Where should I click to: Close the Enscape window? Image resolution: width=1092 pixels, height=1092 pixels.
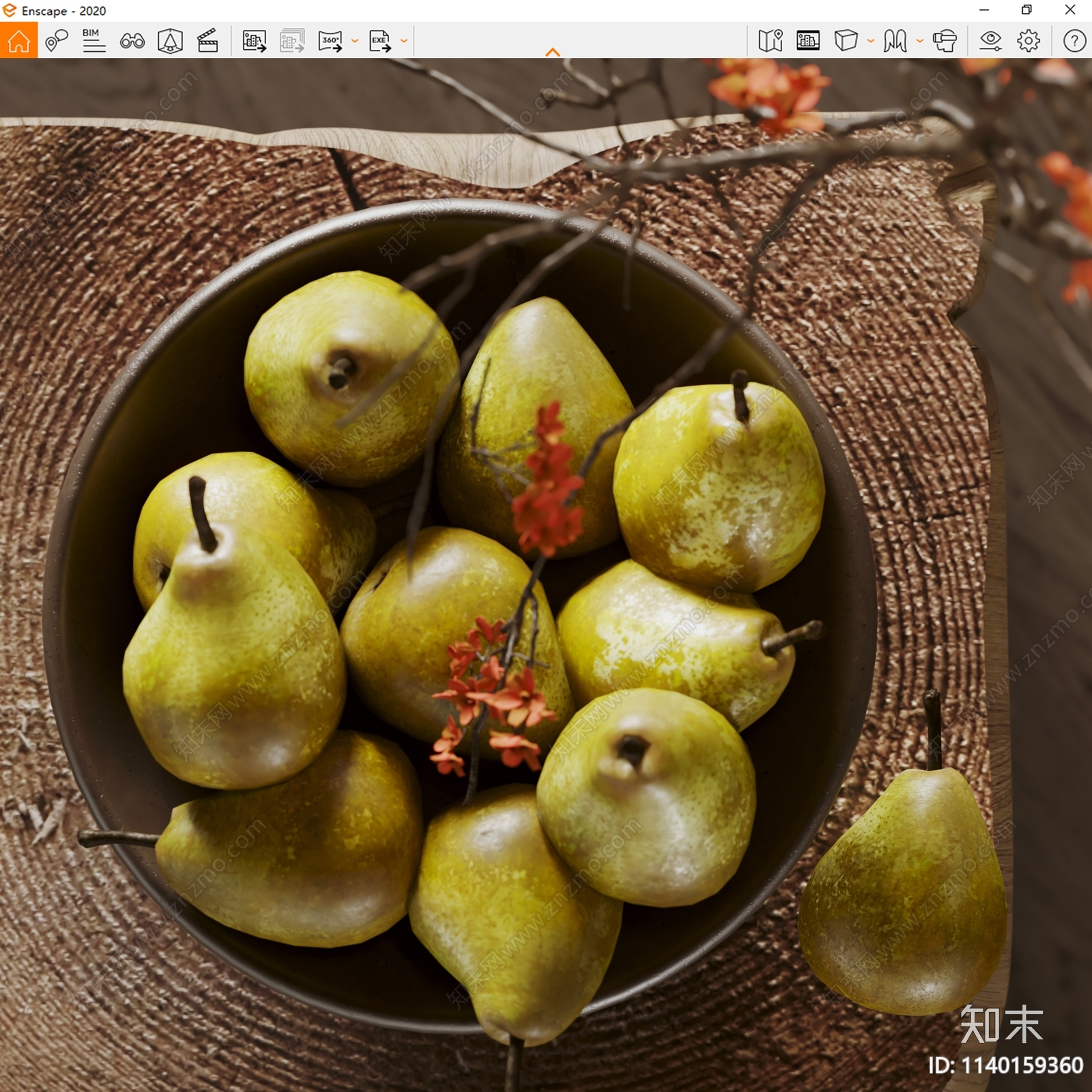coord(1070,10)
